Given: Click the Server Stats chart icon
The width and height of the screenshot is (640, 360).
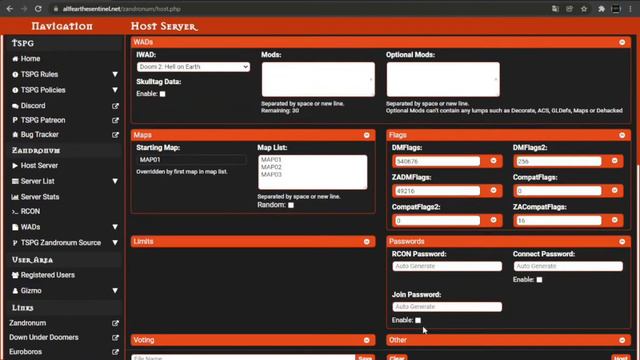Looking at the screenshot, I should click(15, 197).
